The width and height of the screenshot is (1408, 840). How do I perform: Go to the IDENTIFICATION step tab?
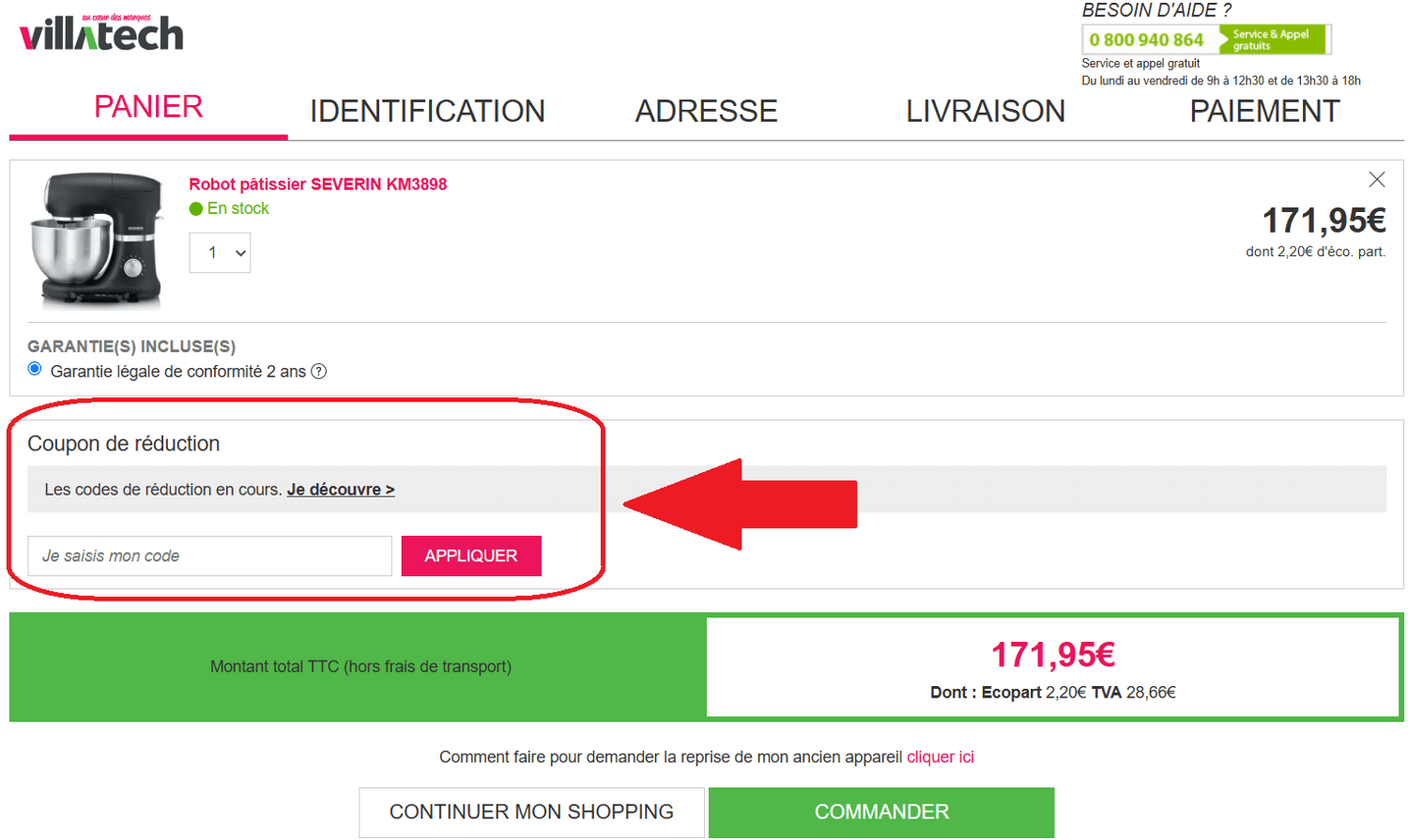[427, 111]
